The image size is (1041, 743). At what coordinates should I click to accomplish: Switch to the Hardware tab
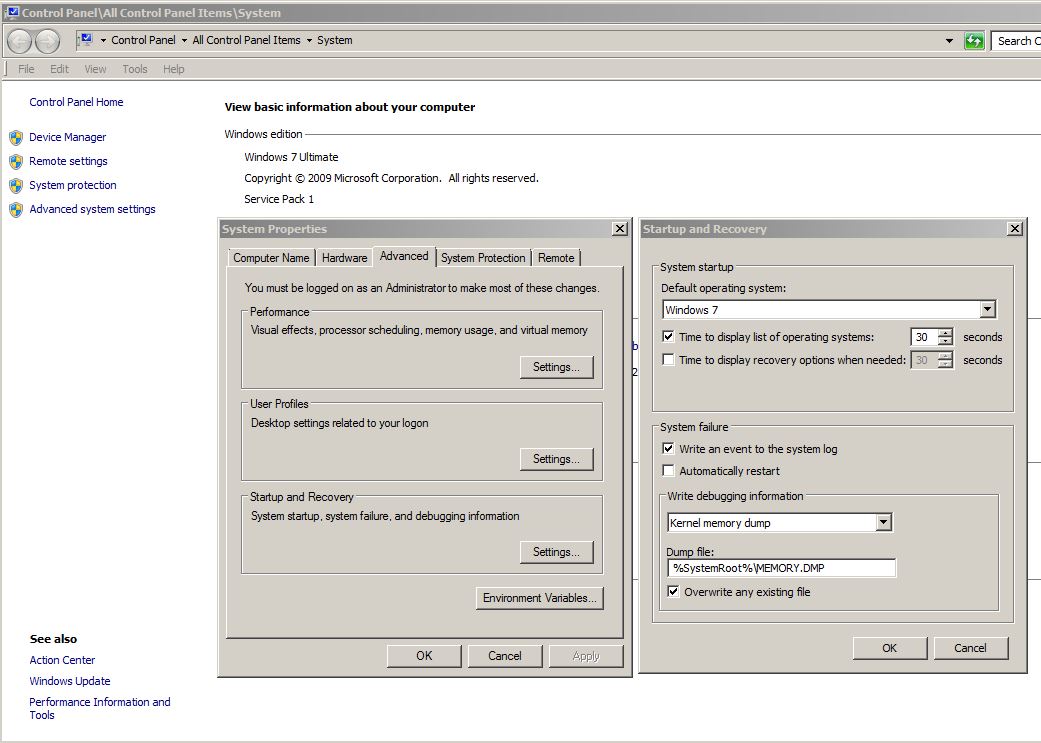[344, 258]
